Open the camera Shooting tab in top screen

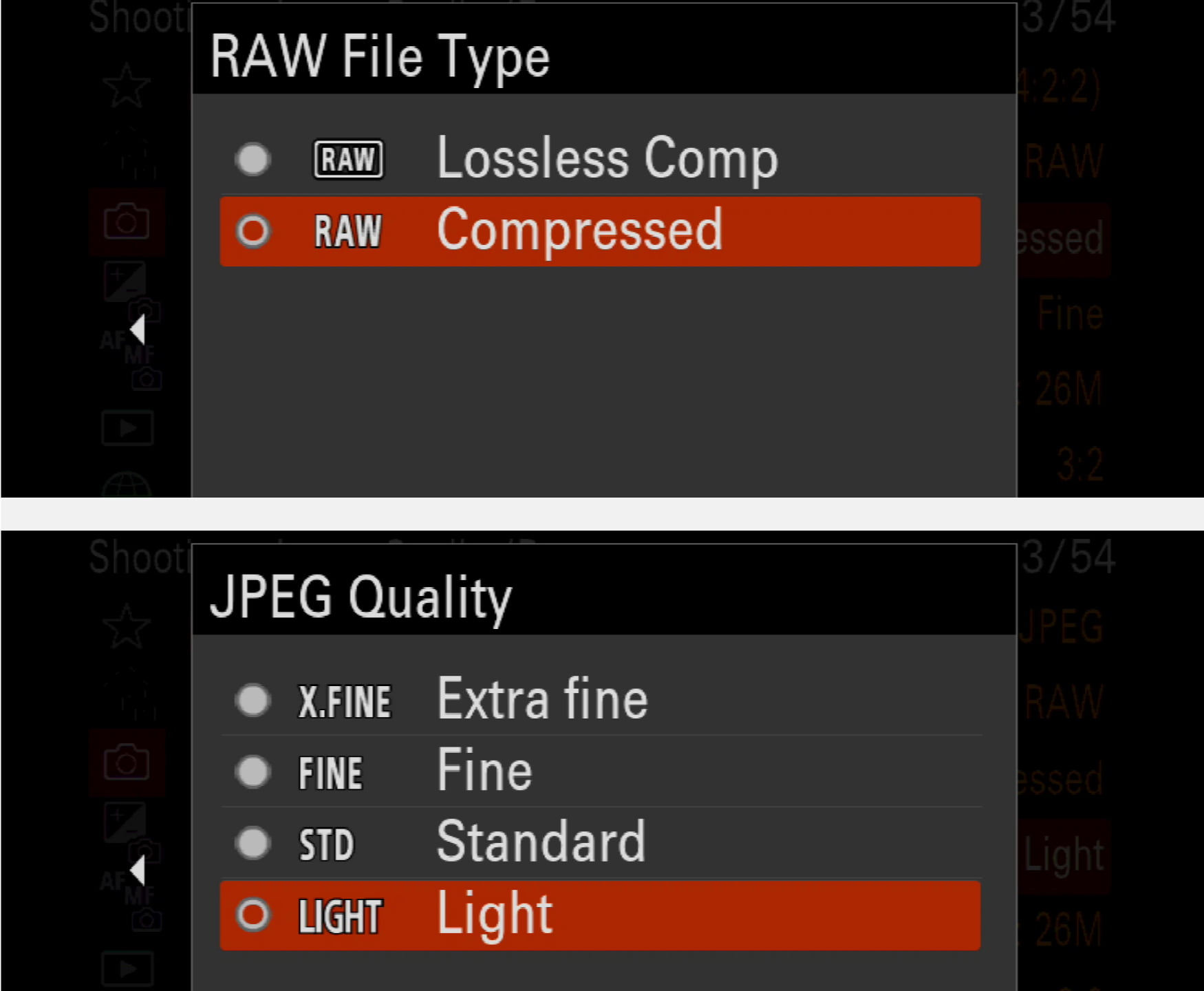(127, 222)
